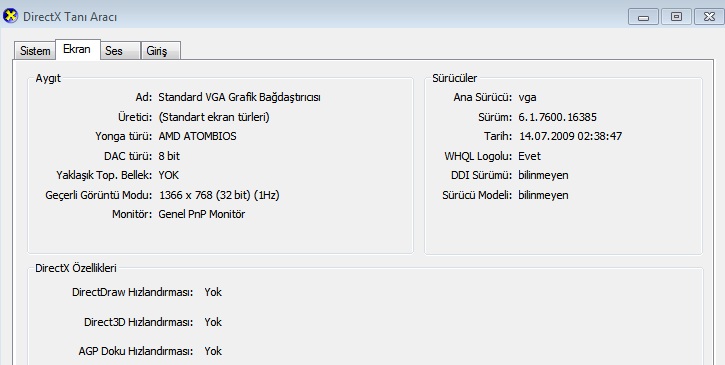The height and width of the screenshot is (365, 725).
Task: Click the 'Yaklaşık Top. Bellek:' label
Action: pyautogui.click(x=104, y=175)
